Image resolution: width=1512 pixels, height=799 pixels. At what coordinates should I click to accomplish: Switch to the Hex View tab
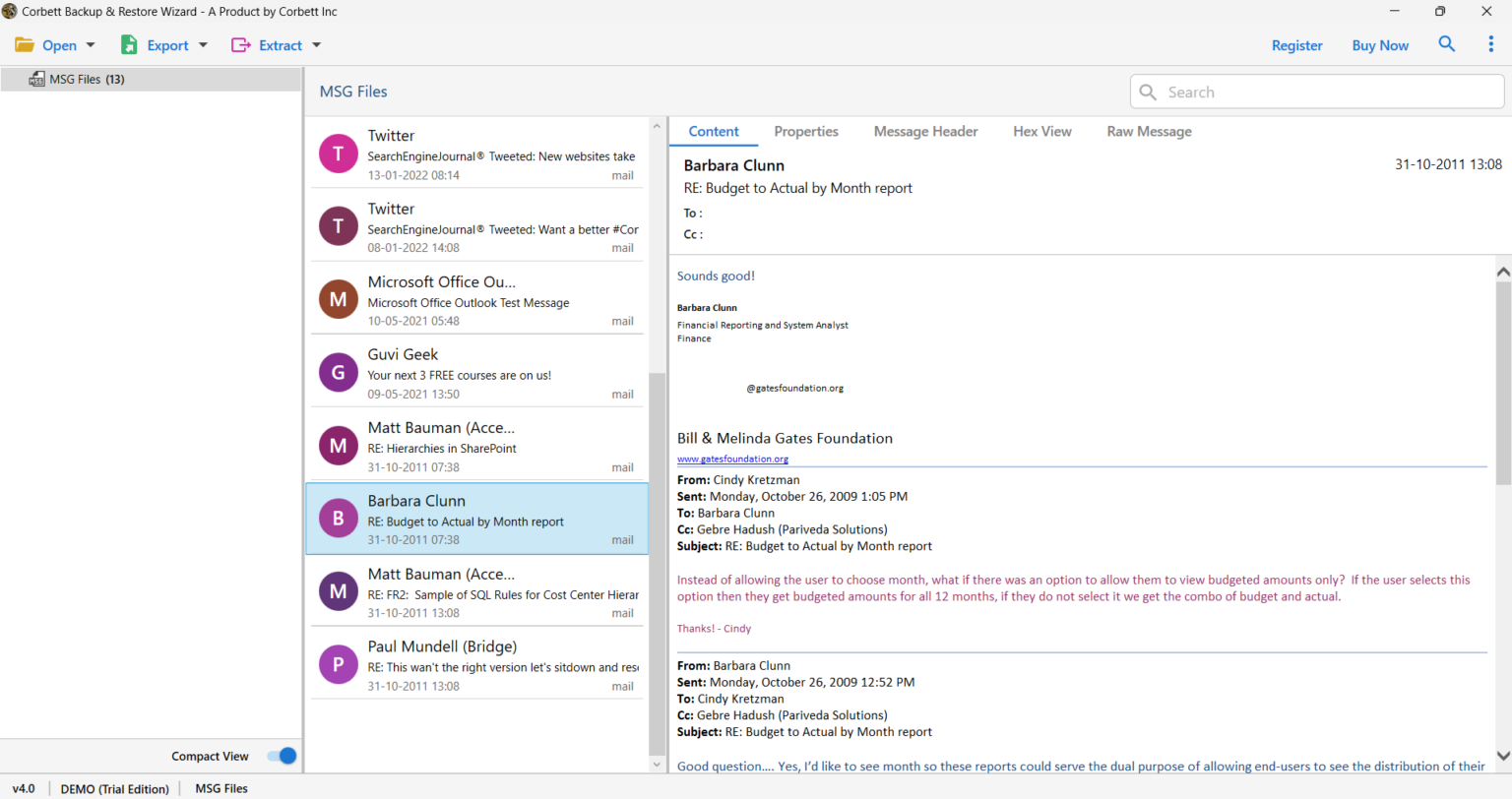(x=1041, y=131)
